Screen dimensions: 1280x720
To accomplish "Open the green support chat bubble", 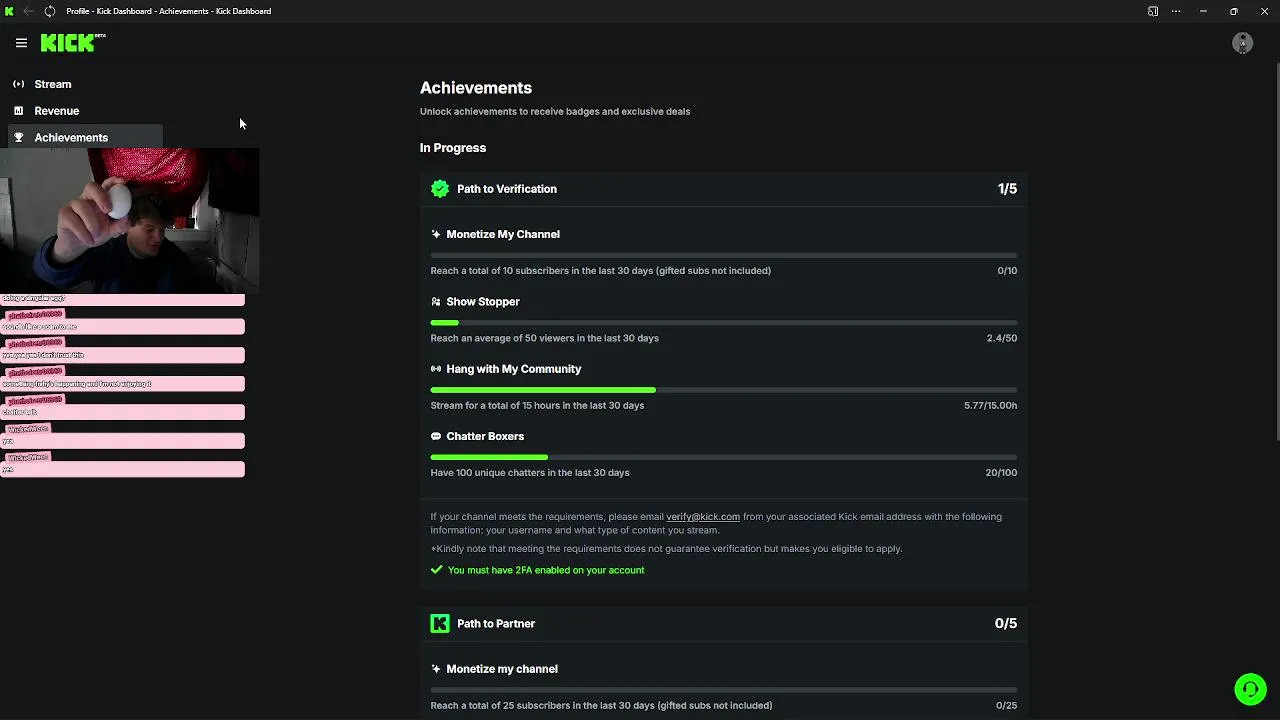I will (x=1250, y=689).
